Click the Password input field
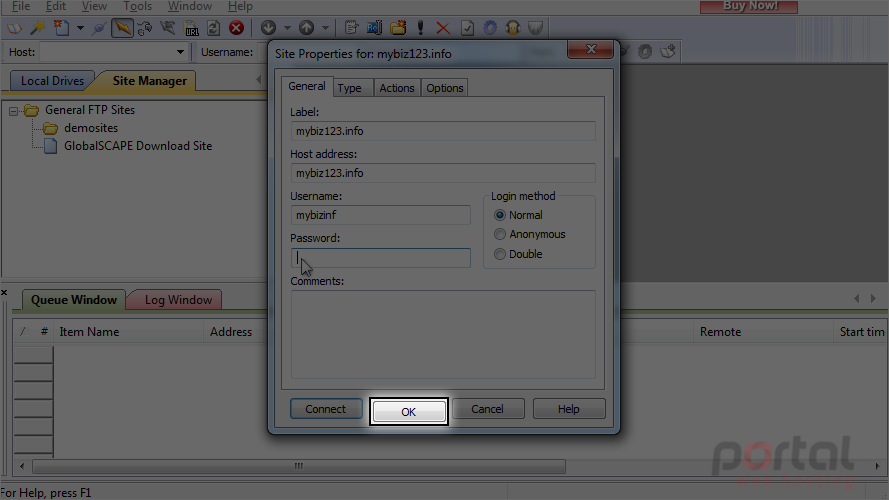The width and height of the screenshot is (889, 500). pos(380,258)
